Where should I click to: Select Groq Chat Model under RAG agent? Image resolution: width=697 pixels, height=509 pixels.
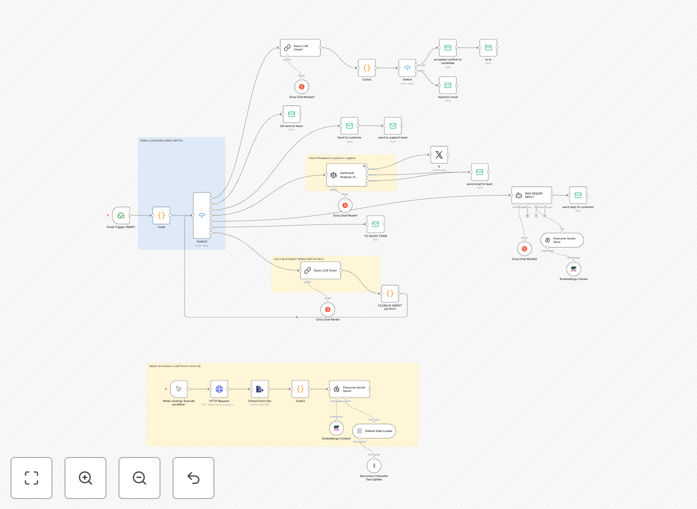point(525,249)
